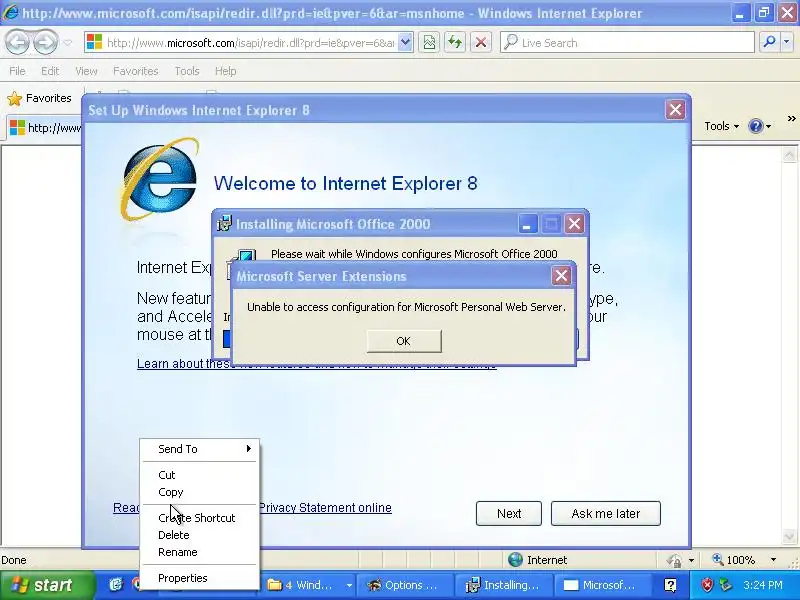
Task: Click the Ask me later button
Action: point(606,513)
